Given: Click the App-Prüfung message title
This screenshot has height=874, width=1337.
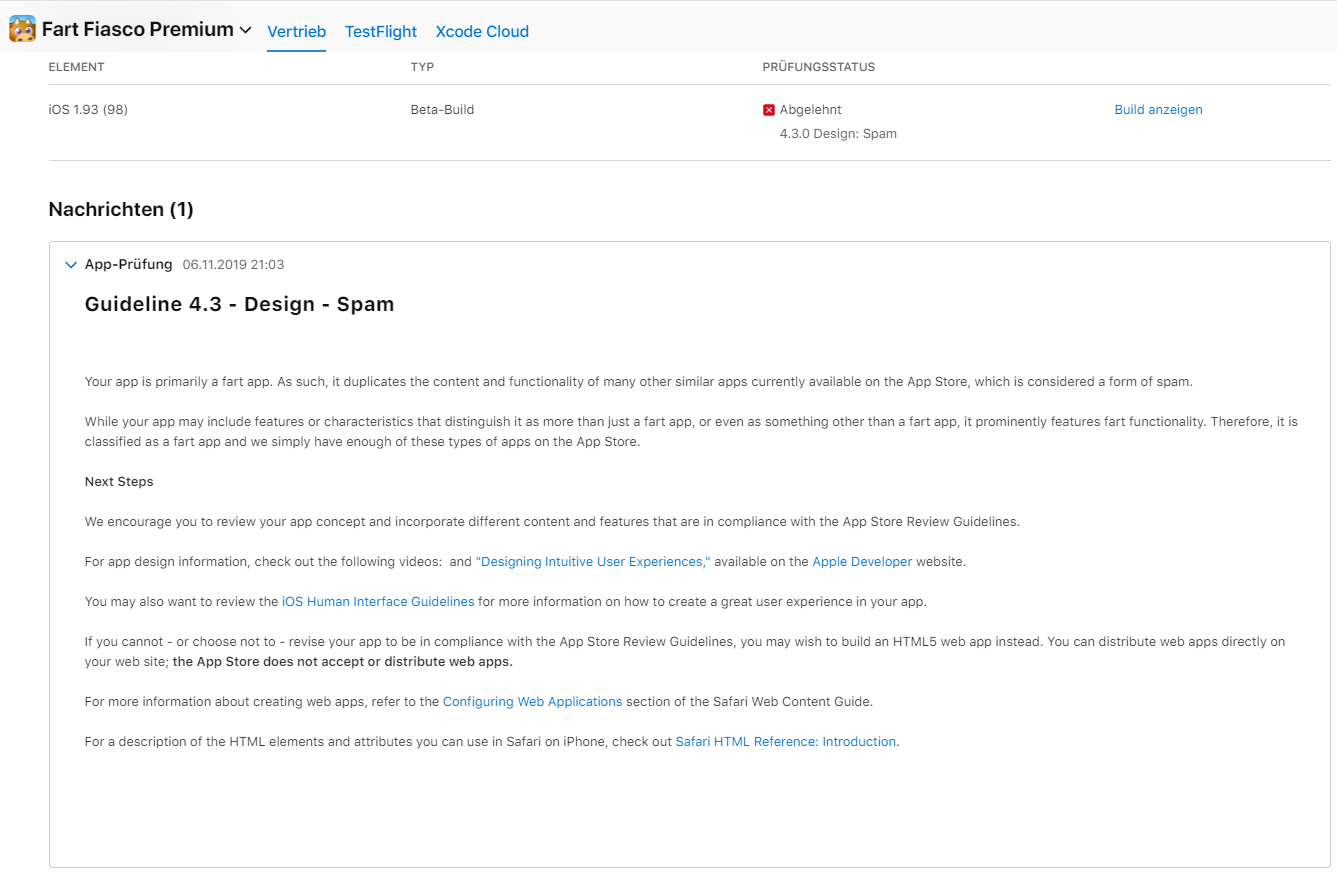Looking at the screenshot, I should coord(128,265).
